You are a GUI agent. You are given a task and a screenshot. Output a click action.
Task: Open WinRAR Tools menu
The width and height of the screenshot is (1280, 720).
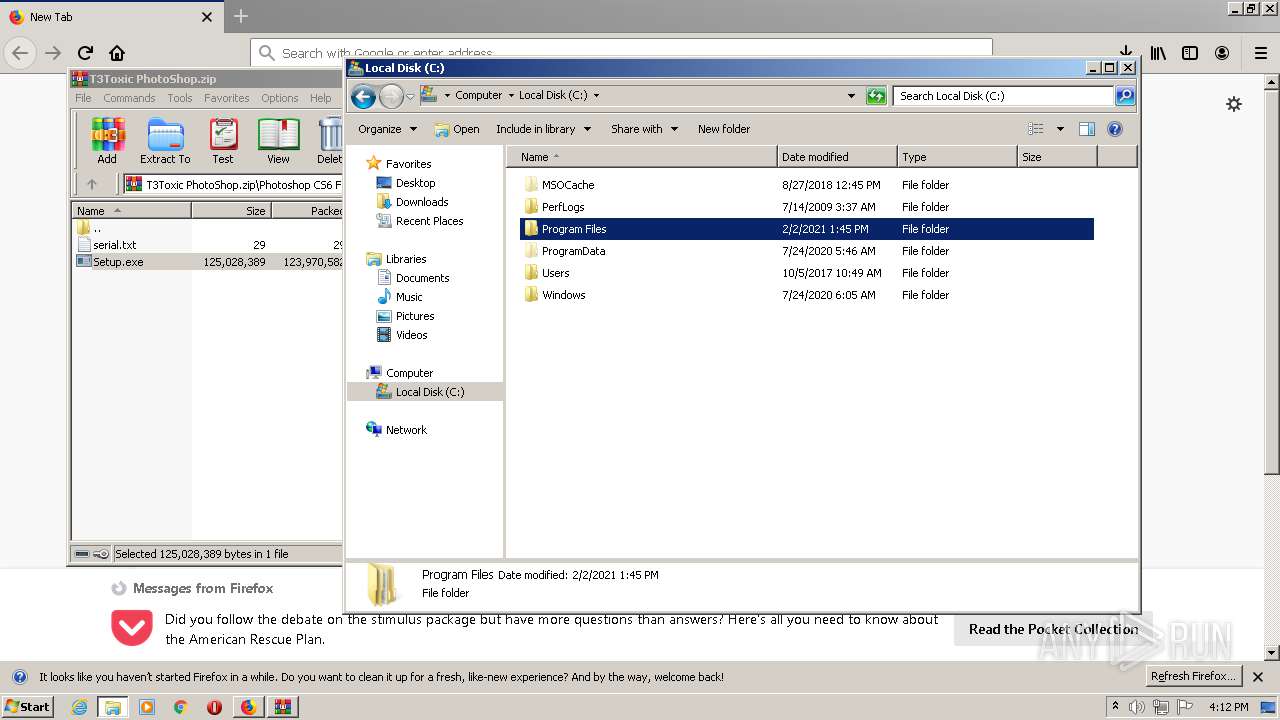pyautogui.click(x=180, y=98)
